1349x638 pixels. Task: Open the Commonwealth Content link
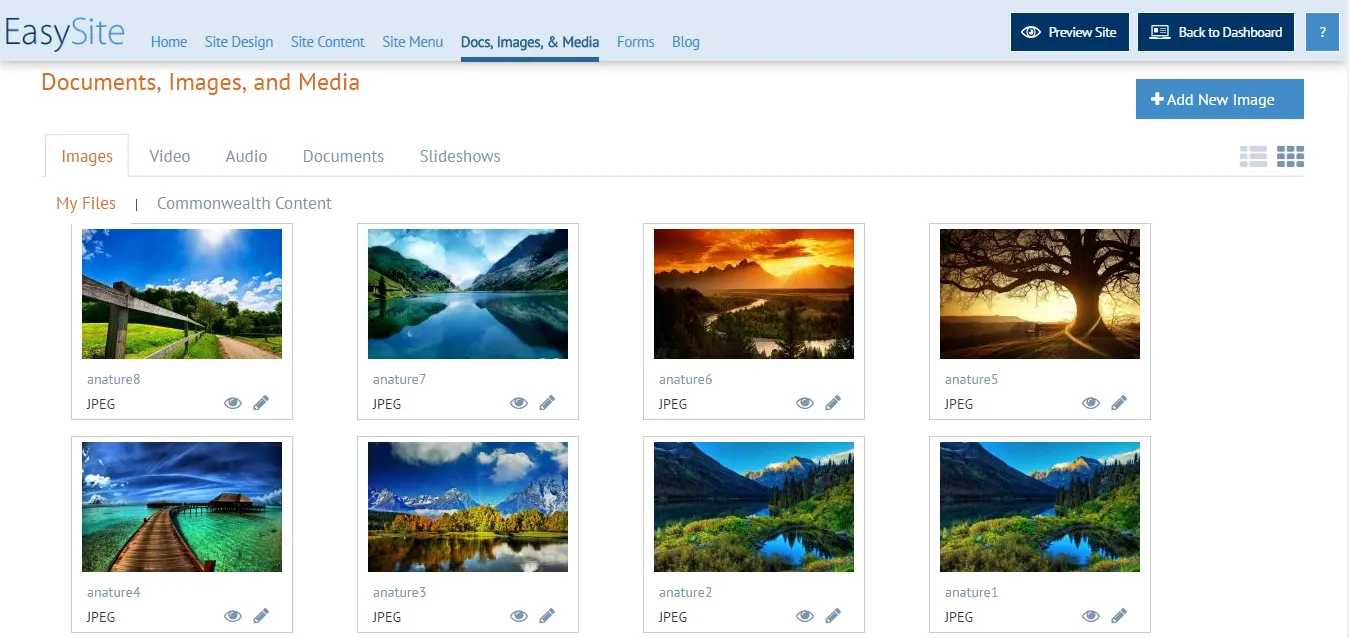point(244,203)
